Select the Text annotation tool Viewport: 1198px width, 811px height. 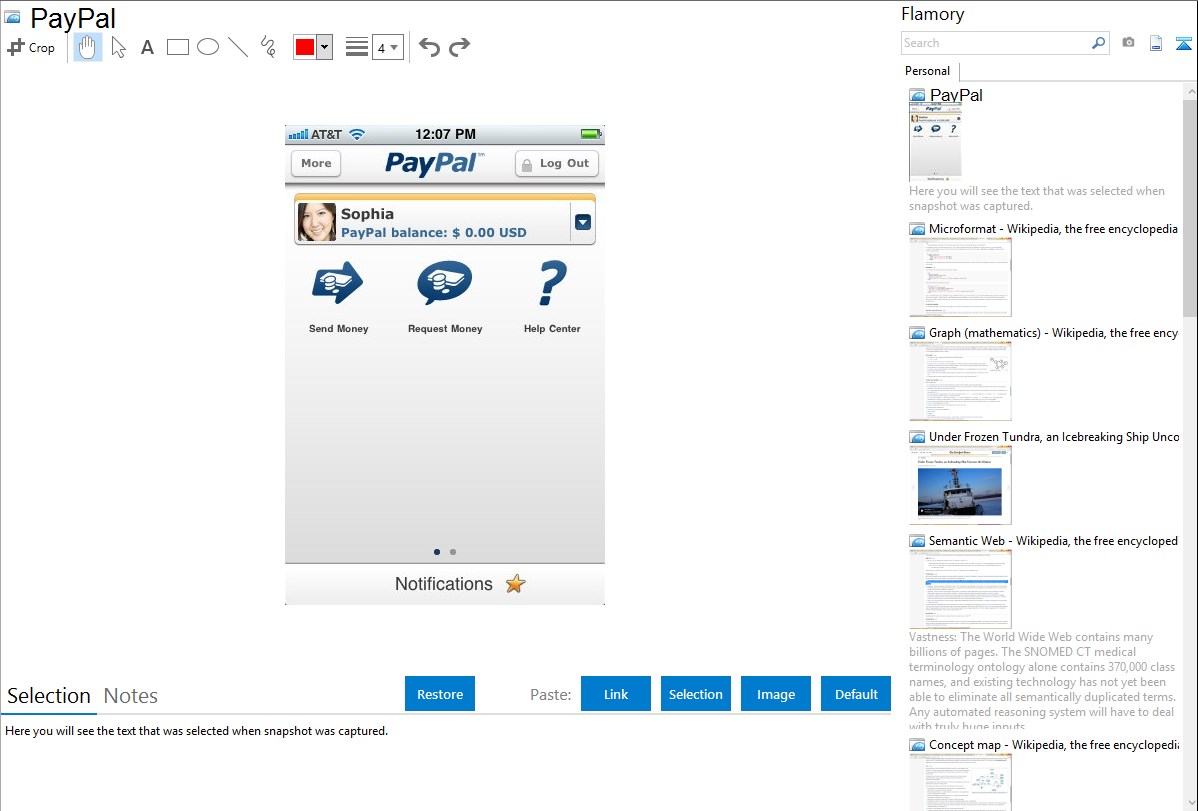click(147, 47)
